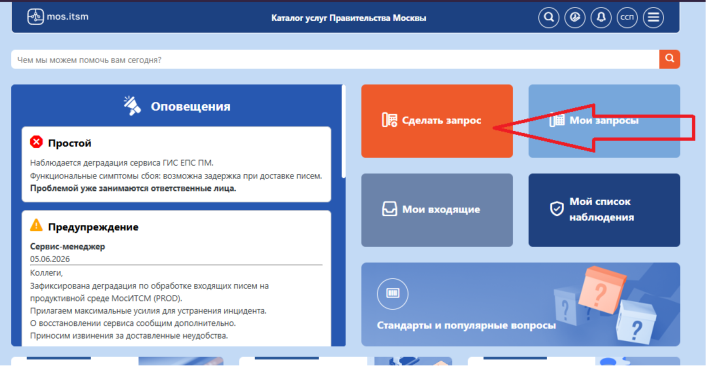Click the mos.itsm logo in the header
This screenshot has width=707, height=366.
coord(57,17)
